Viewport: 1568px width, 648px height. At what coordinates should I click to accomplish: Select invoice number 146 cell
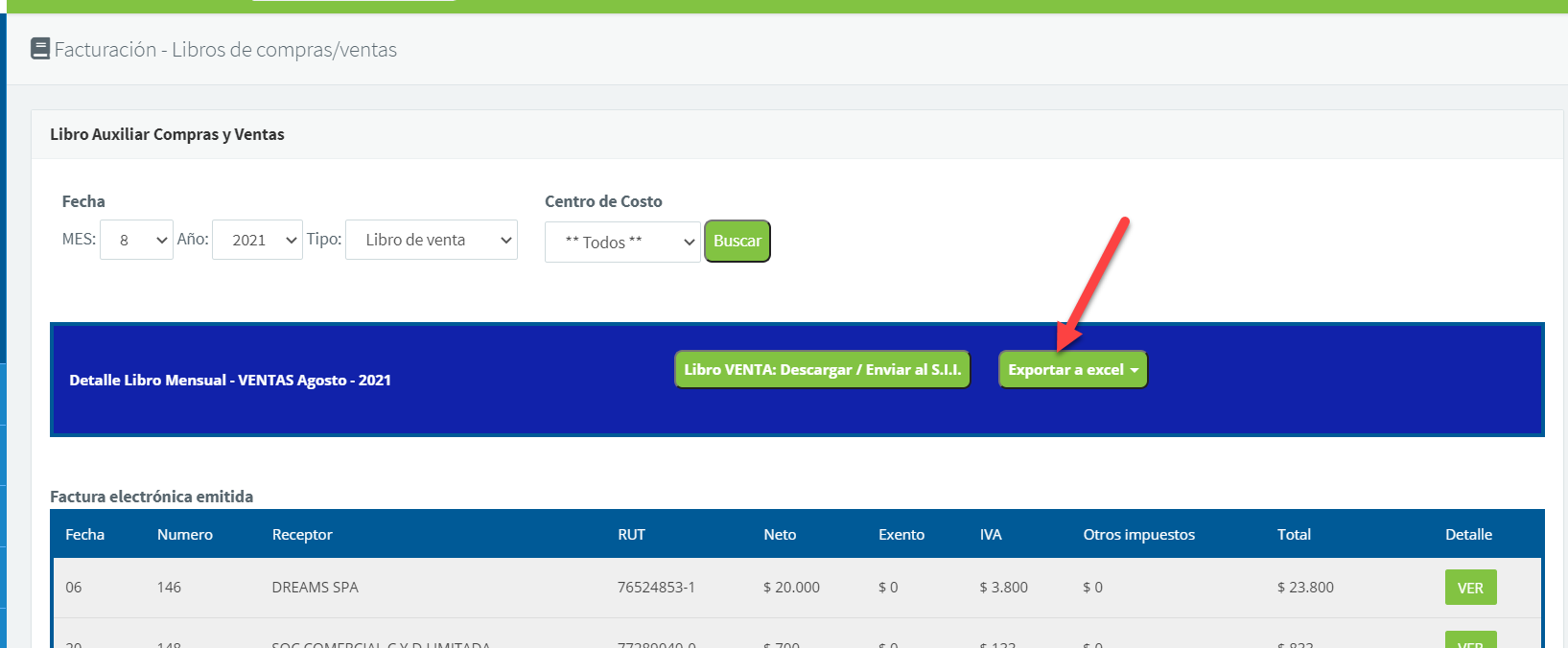click(169, 587)
